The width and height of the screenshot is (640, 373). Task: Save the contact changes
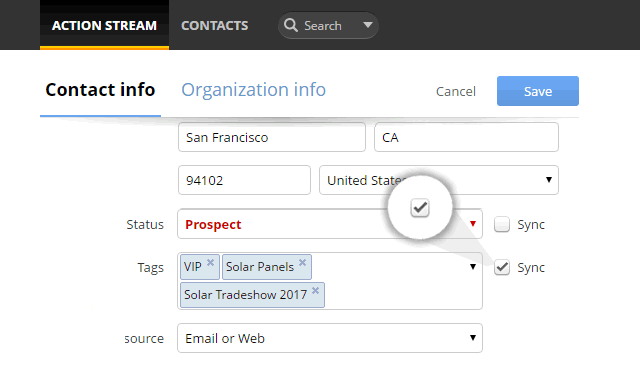[x=538, y=91]
